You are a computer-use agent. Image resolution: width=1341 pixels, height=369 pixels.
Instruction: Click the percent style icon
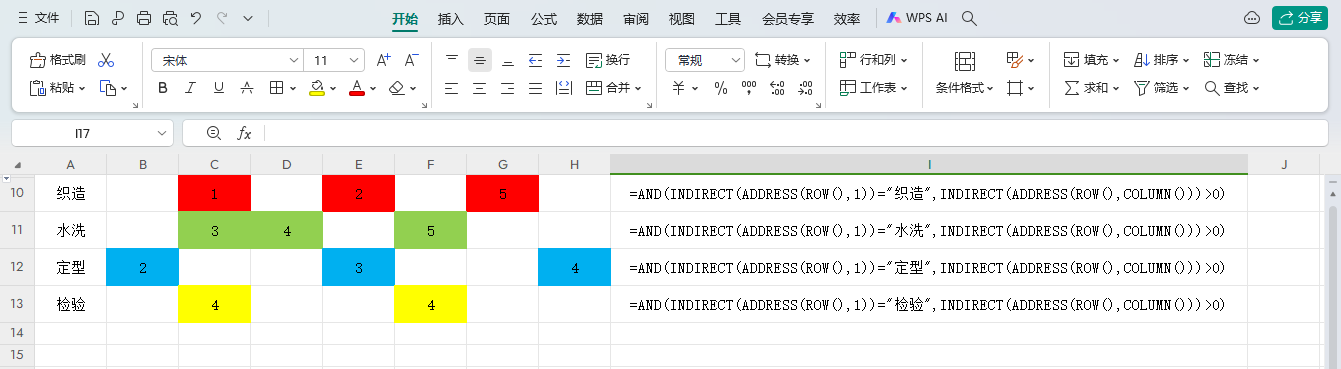click(721, 88)
